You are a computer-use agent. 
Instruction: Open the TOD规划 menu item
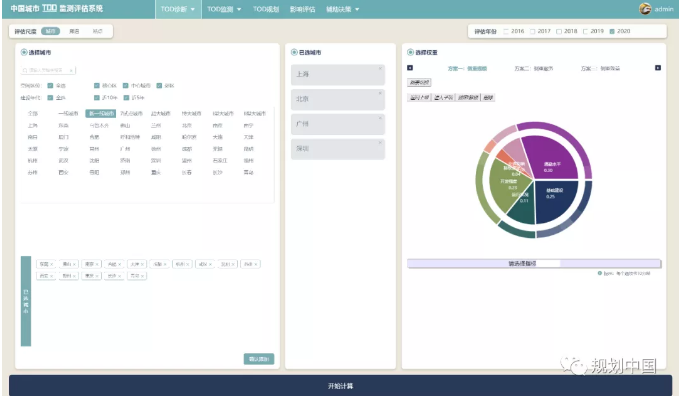(x=266, y=9)
